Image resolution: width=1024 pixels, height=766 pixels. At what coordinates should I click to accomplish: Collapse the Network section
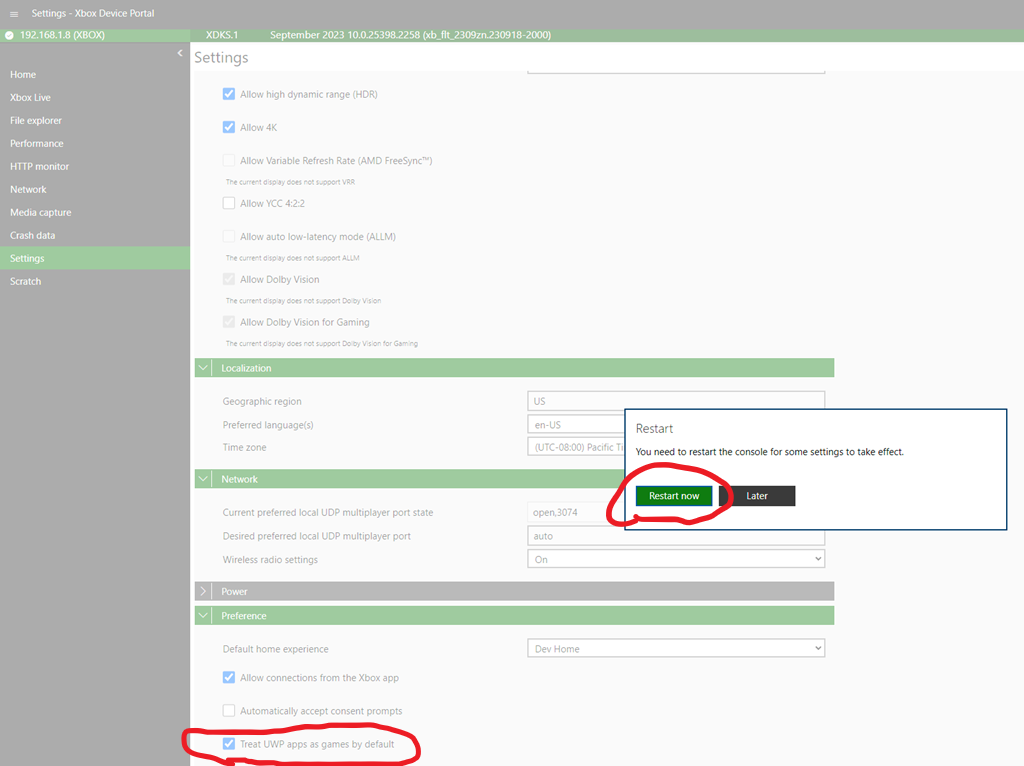204,479
